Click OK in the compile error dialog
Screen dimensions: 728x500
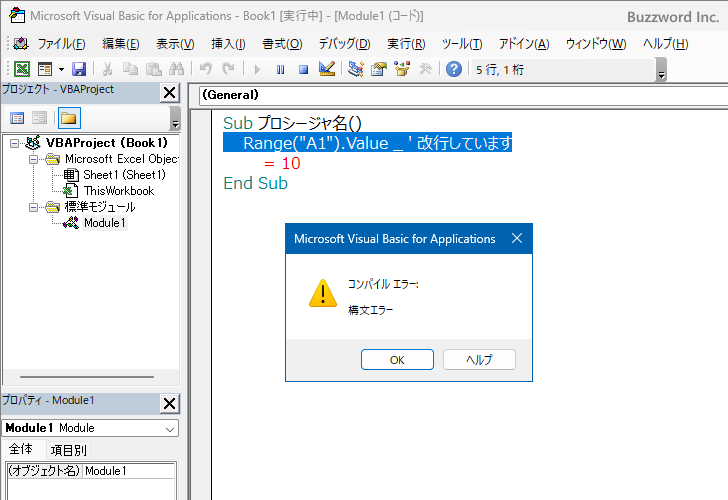pos(397,360)
